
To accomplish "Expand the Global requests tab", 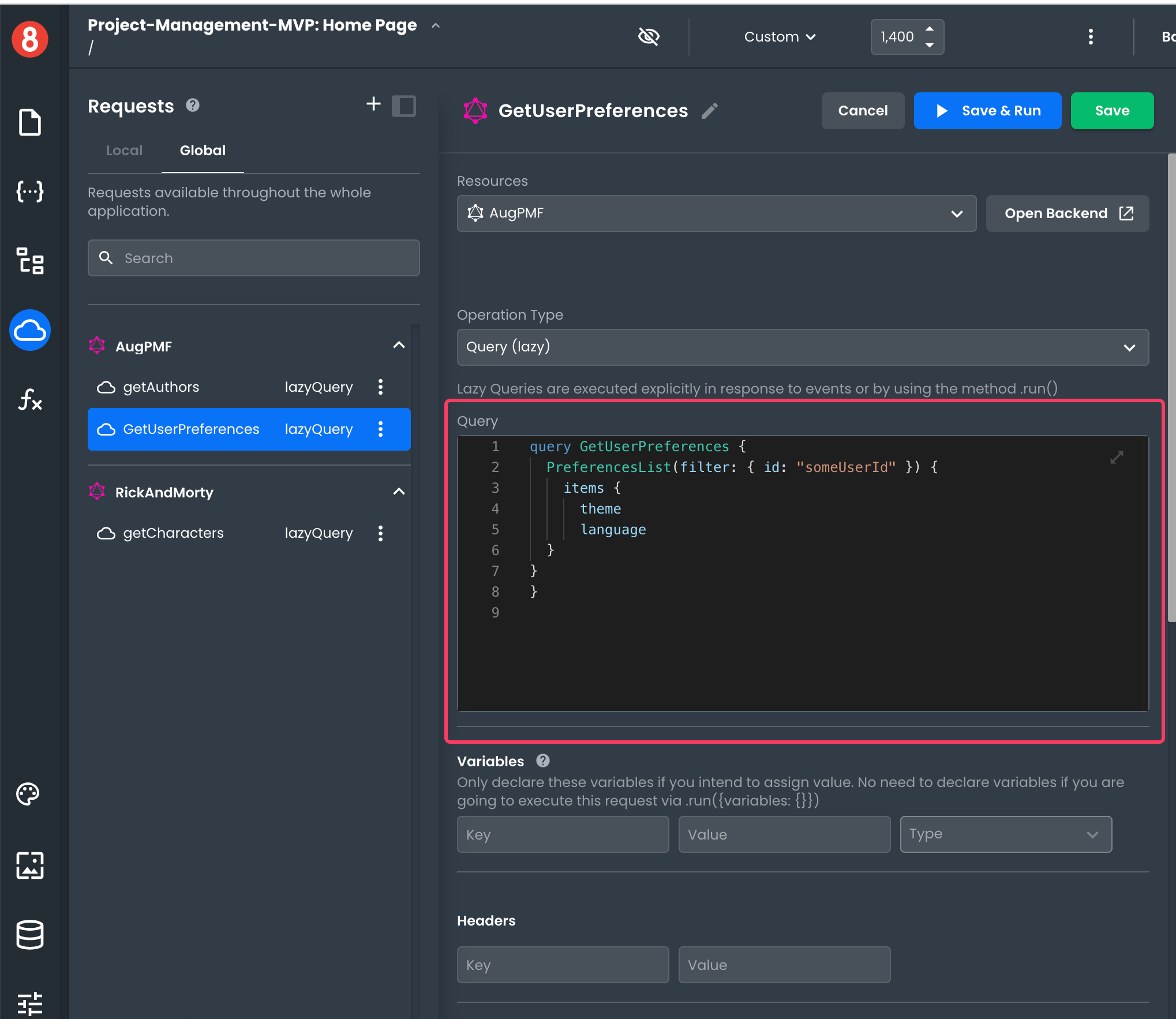I will [202, 150].
